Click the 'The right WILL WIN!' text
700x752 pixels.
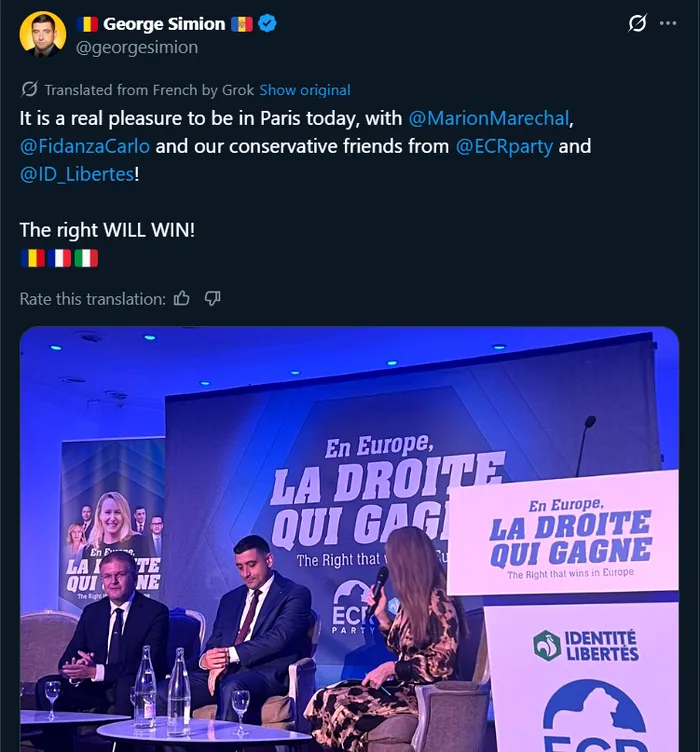(107, 230)
